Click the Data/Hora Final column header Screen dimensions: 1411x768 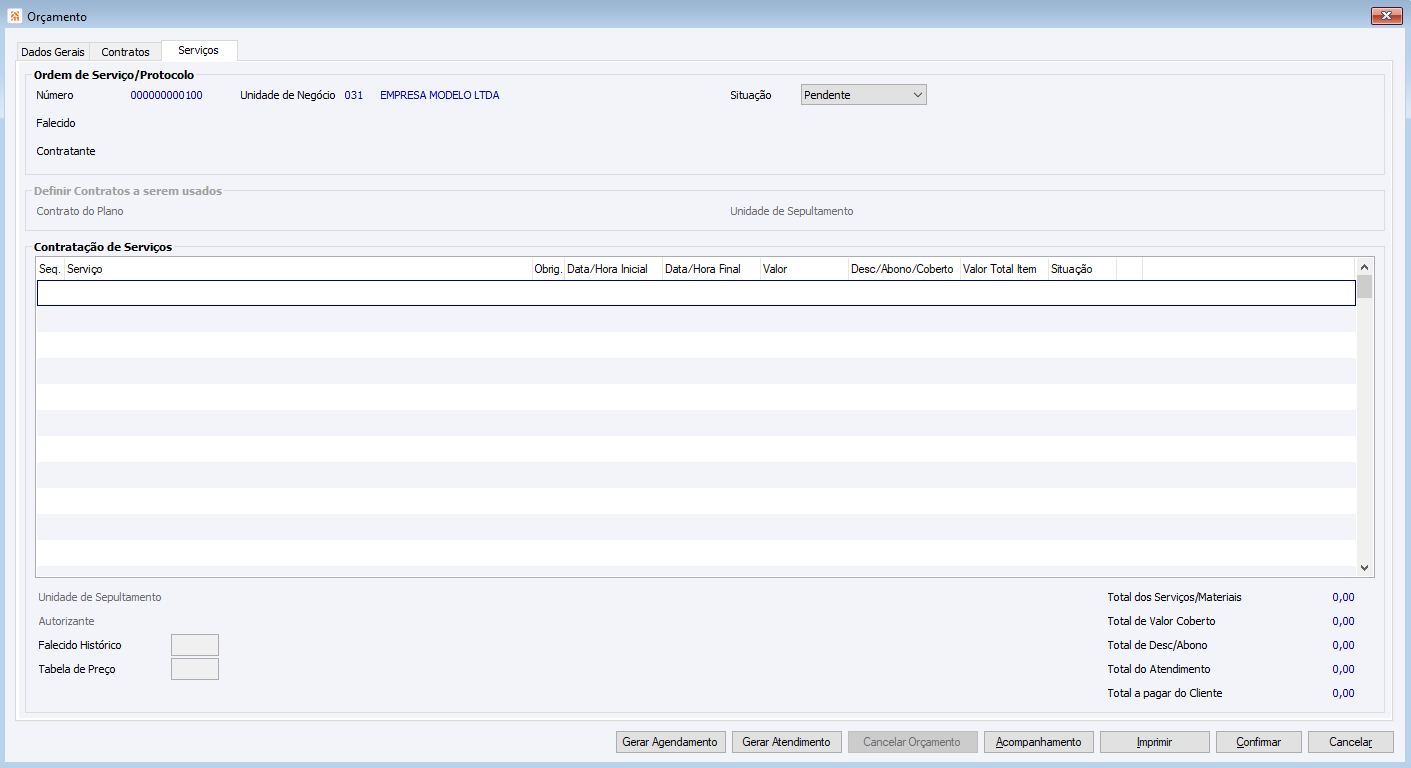point(711,269)
